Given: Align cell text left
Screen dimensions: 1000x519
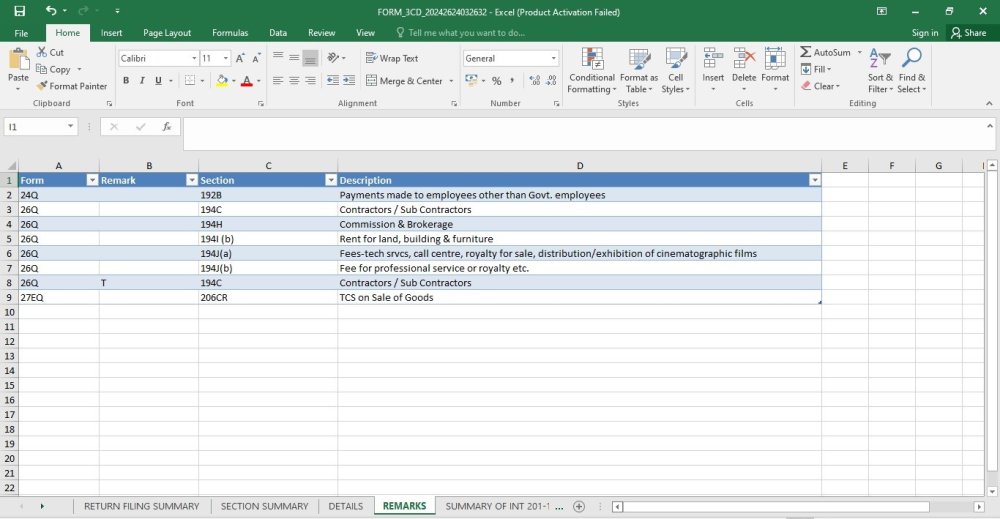Looking at the screenshot, I should [278, 80].
